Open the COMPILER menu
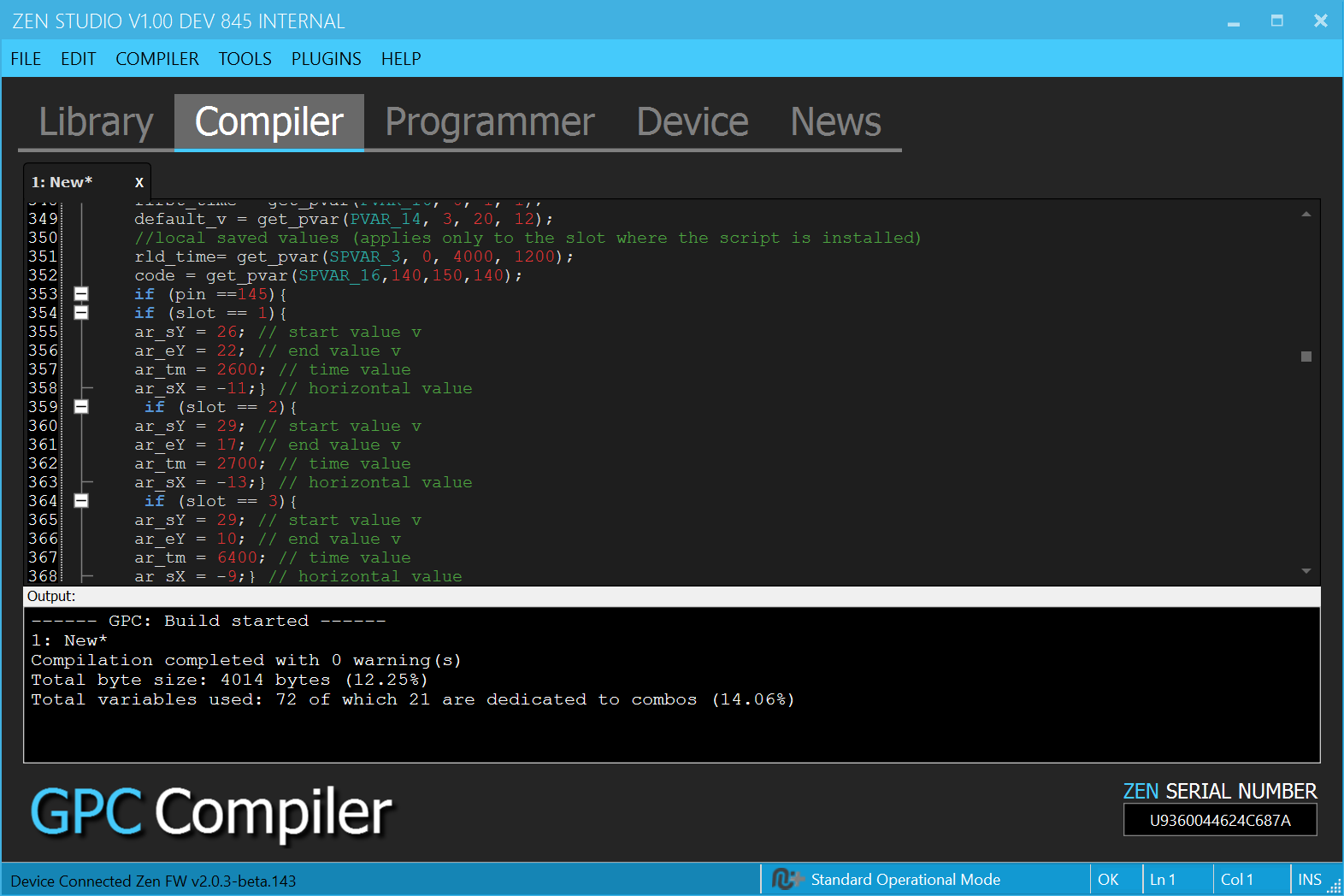1344x896 pixels. coord(157,59)
